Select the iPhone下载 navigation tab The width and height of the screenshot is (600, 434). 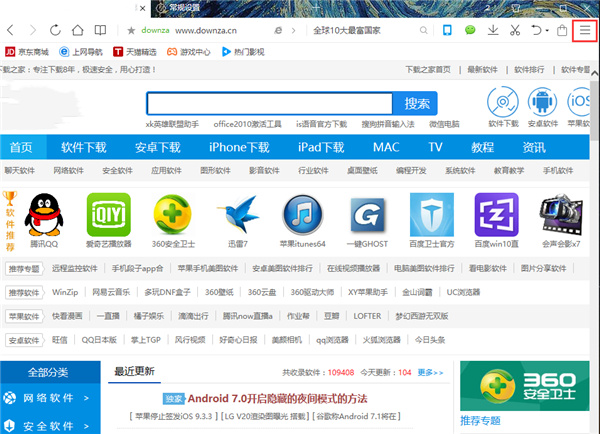point(239,147)
